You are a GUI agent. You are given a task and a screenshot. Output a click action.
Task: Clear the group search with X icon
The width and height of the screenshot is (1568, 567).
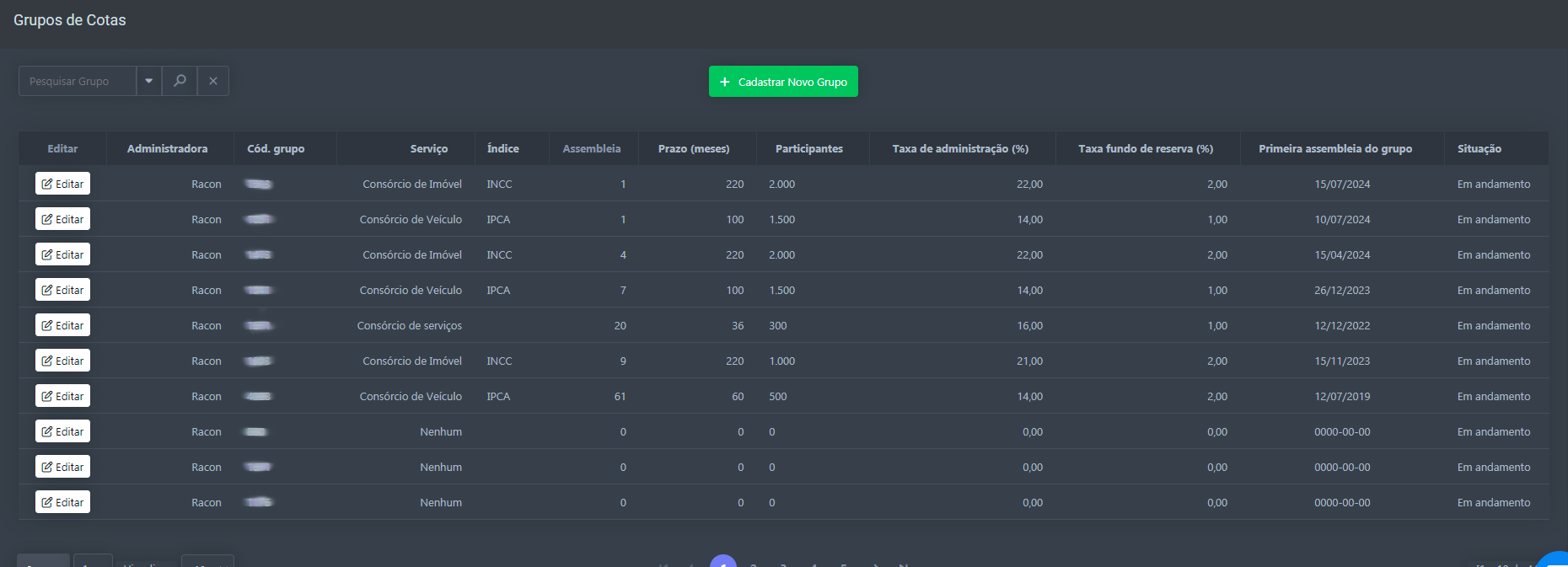(213, 81)
